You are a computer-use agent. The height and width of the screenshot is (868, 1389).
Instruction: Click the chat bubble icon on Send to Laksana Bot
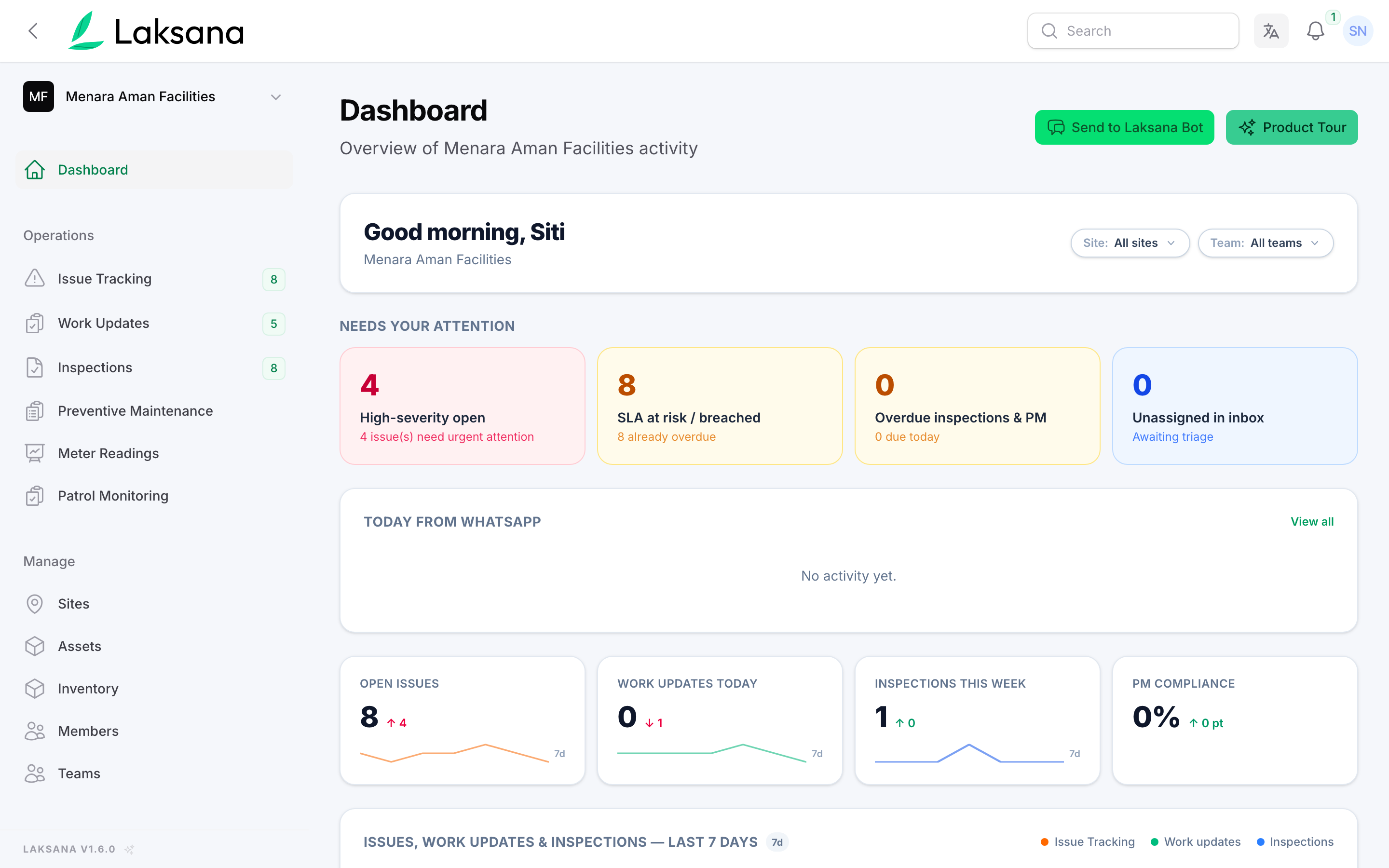click(x=1056, y=127)
